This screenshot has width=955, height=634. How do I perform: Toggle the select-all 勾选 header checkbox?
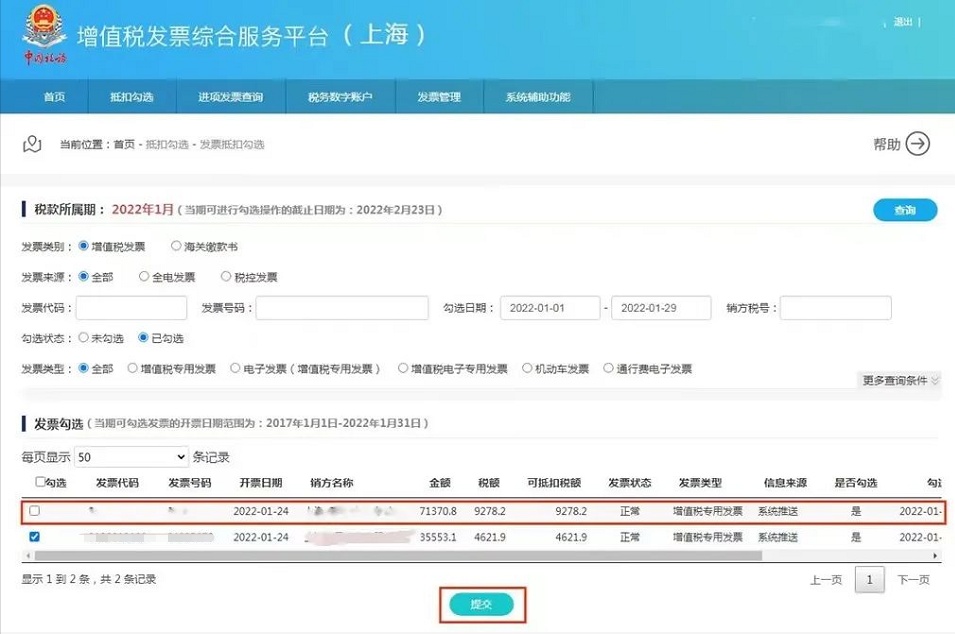[x=40, y=482]
